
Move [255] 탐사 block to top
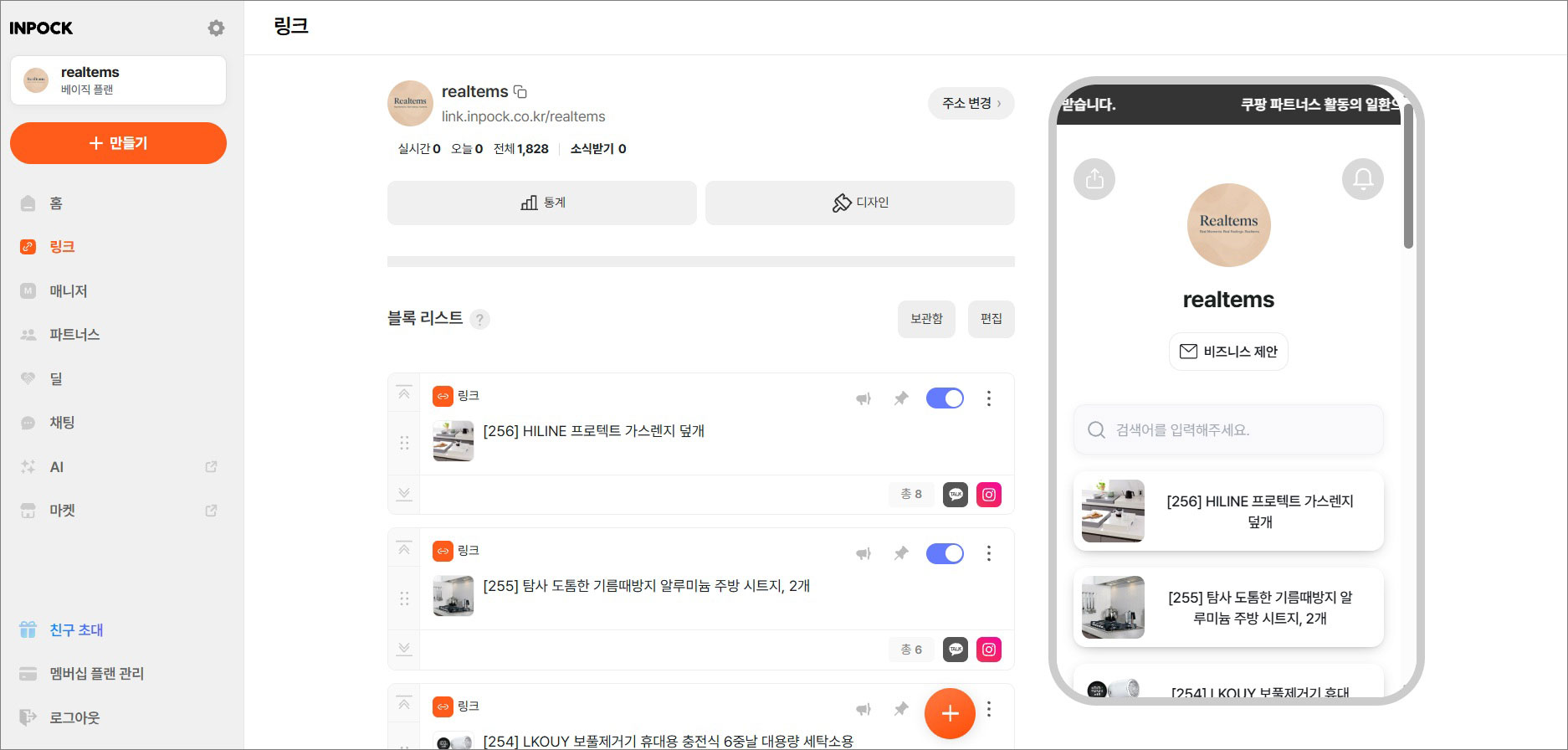404,548
